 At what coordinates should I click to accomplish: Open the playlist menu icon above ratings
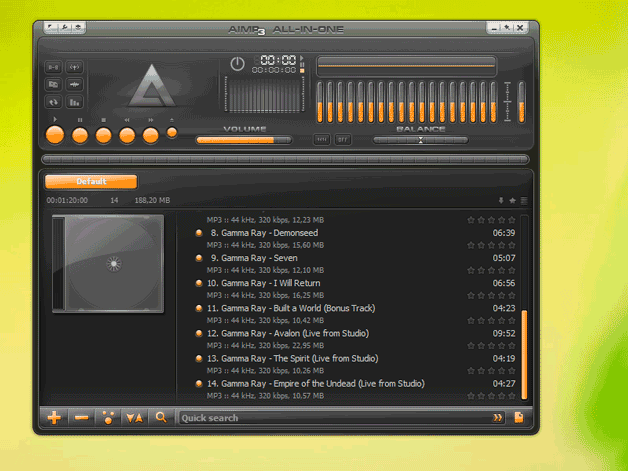[523, 200]
